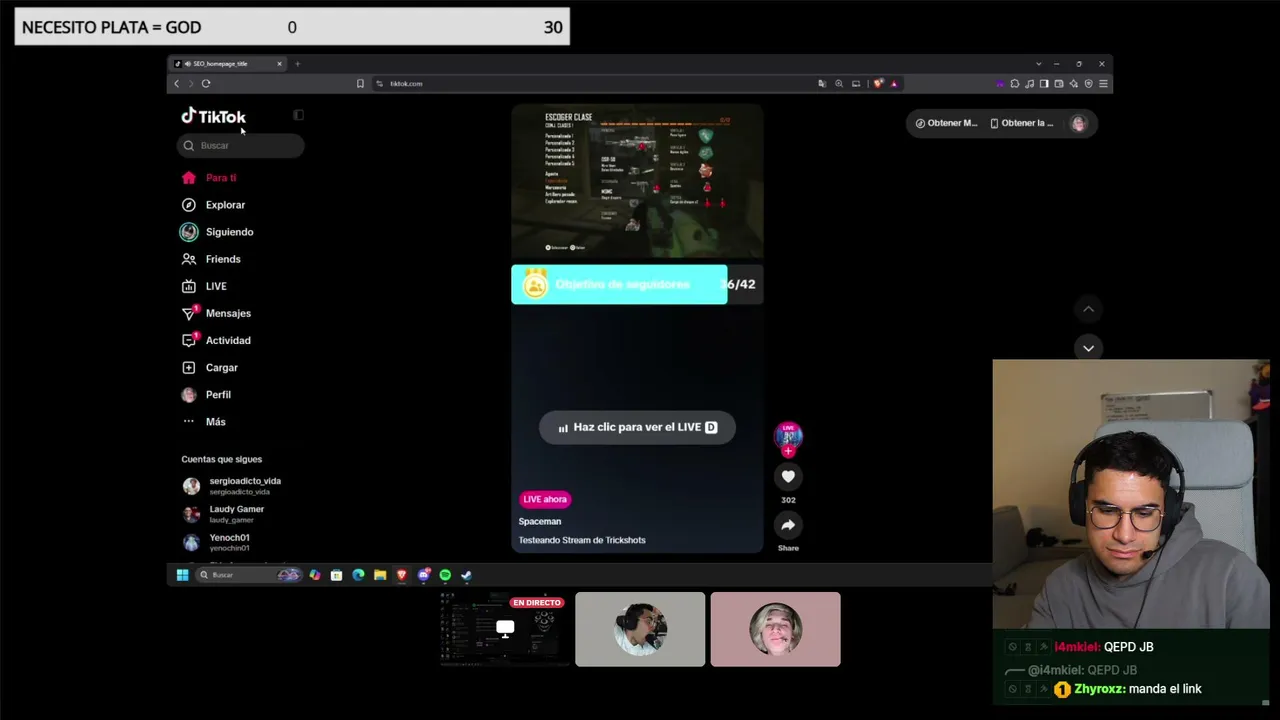
Task: Open the profile avatar menu top right
Action: coord(1078,123)
